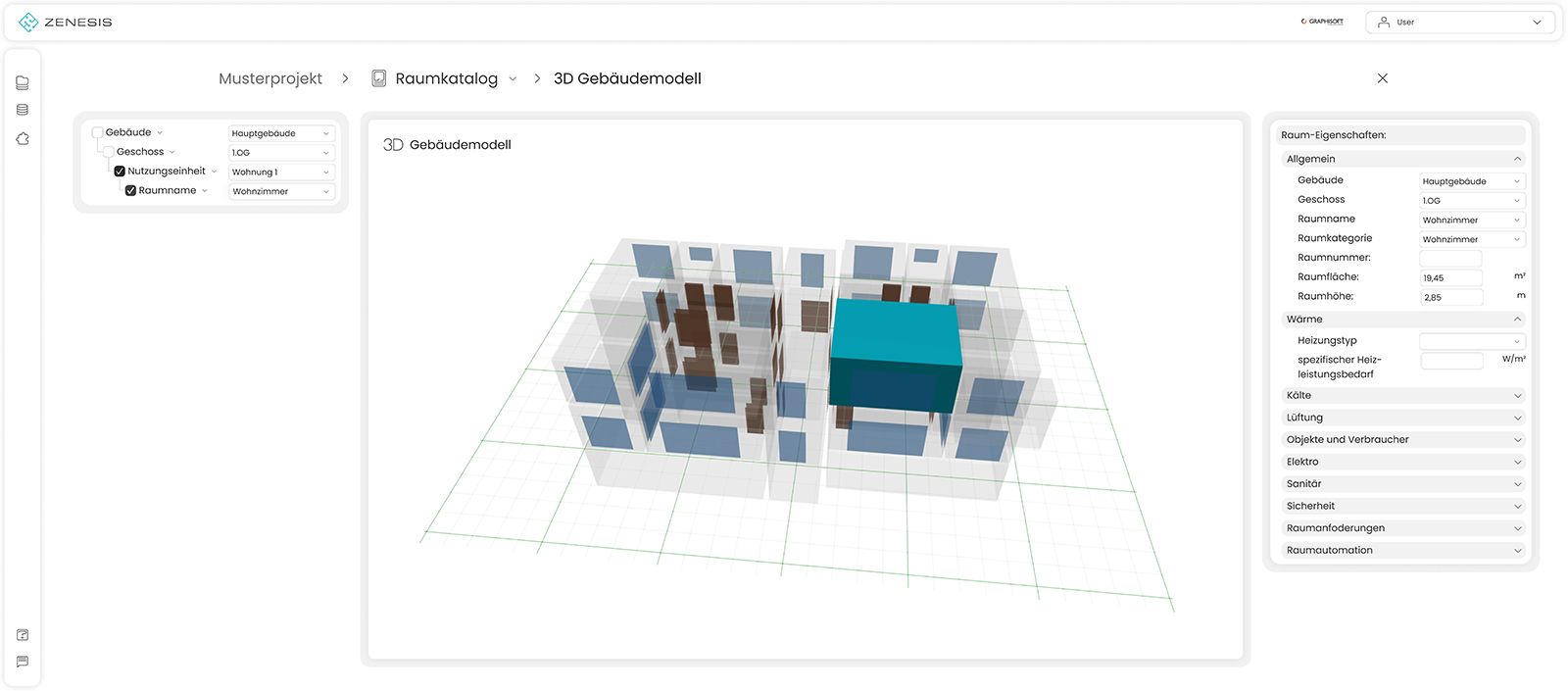This screenshot has width=1568, height=691.
Task: Open Gebäude dropdown in Raum-Eigenschaften
Action: click(1472, 181)
